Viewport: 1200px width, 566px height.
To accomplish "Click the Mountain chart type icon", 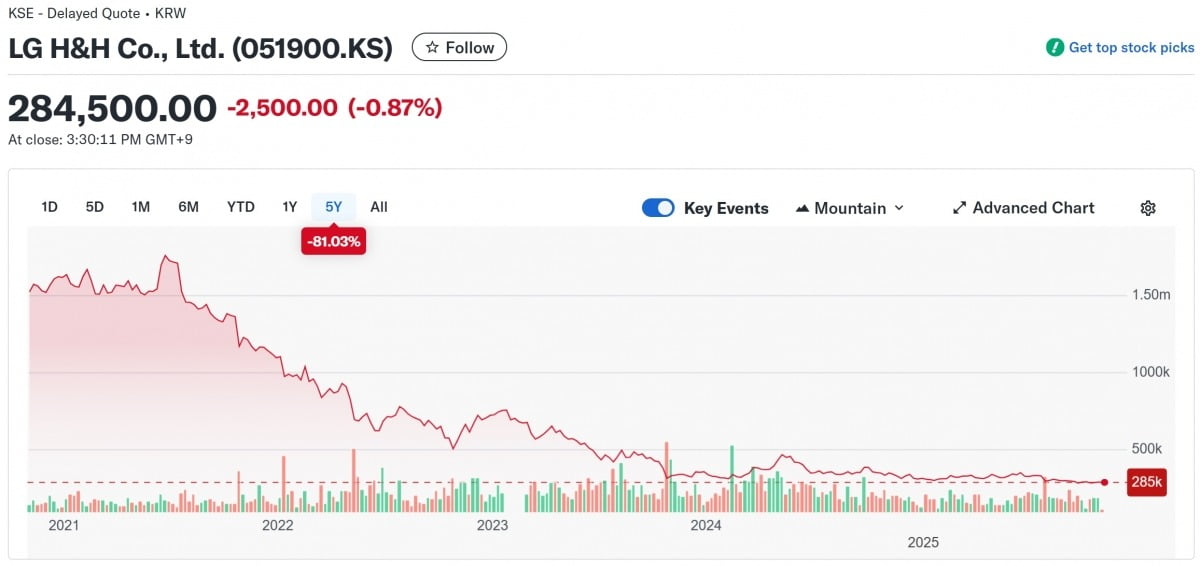I will [x=802, y=208].
